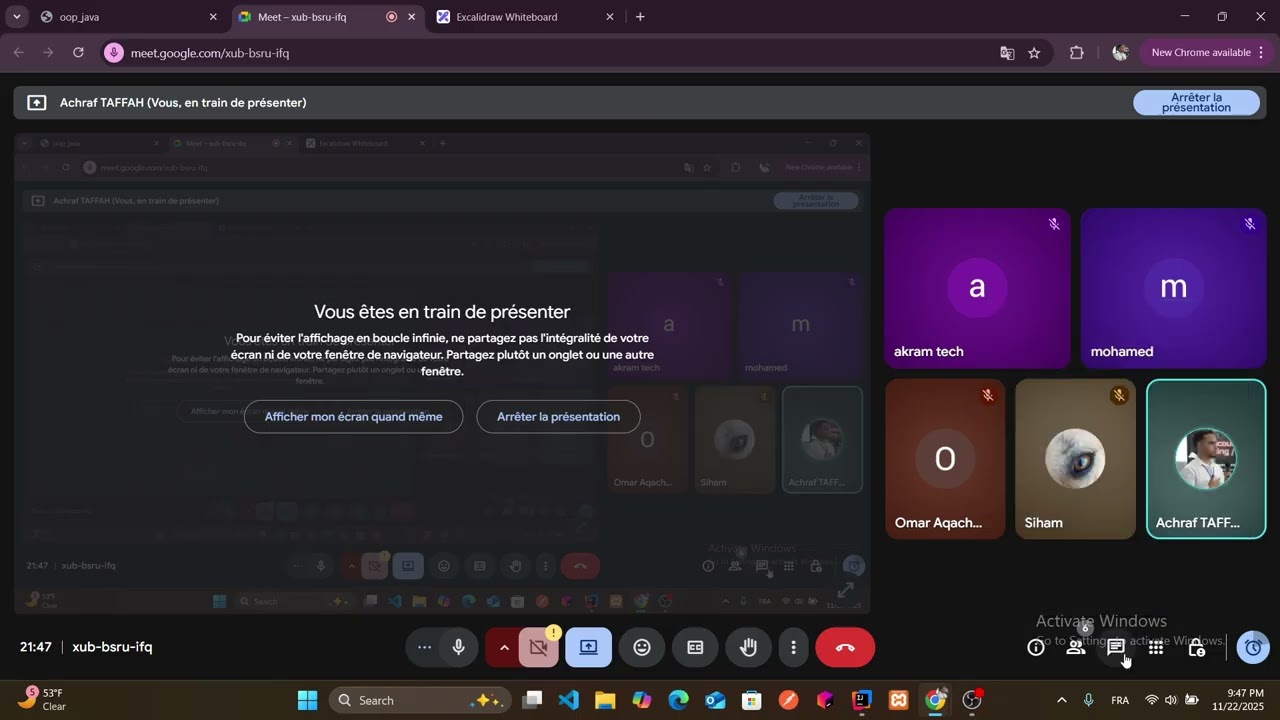Image resolution: width=1280 pixels, height=720 pixels.
Task: Open IntelliJ IDEA from taskbar
Action: [x=861, y=700]
